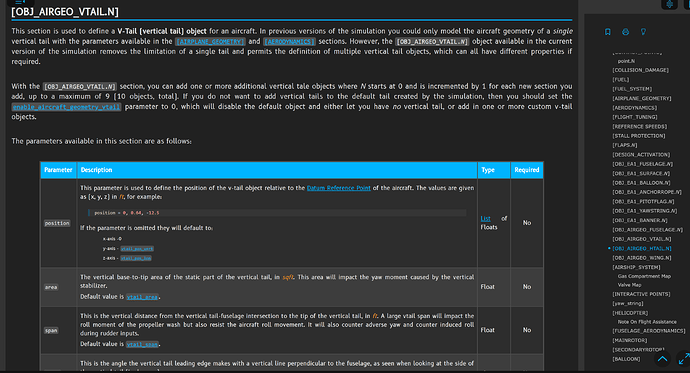Open [FLAPS.N] in the sidebar
Viewport: 690px width, 373px height.
coord(624,145)
